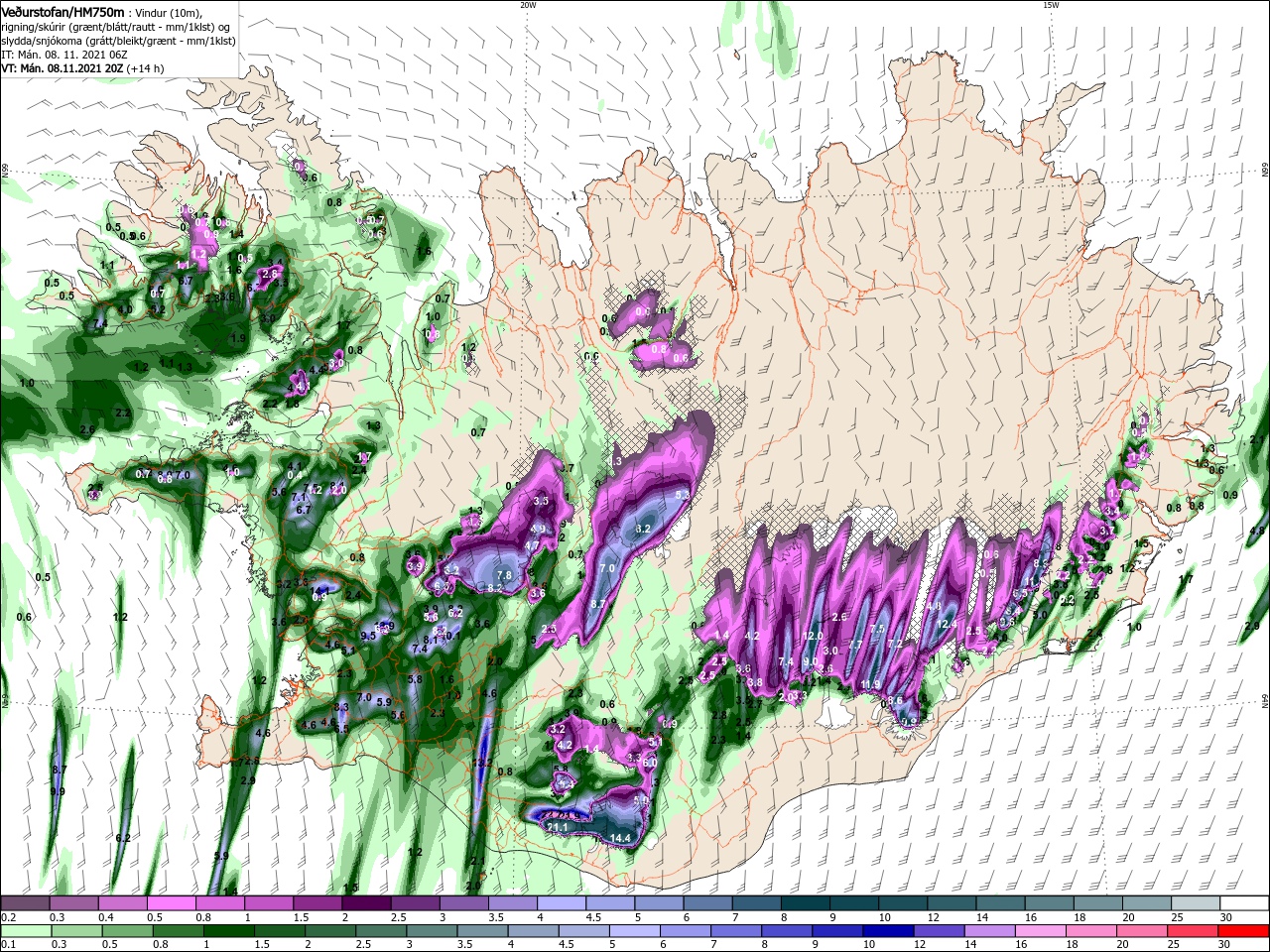Choose the dark teal snow swatch labeled 8
The height and width of the screenshot is (952, 1270).
[806, 903]
